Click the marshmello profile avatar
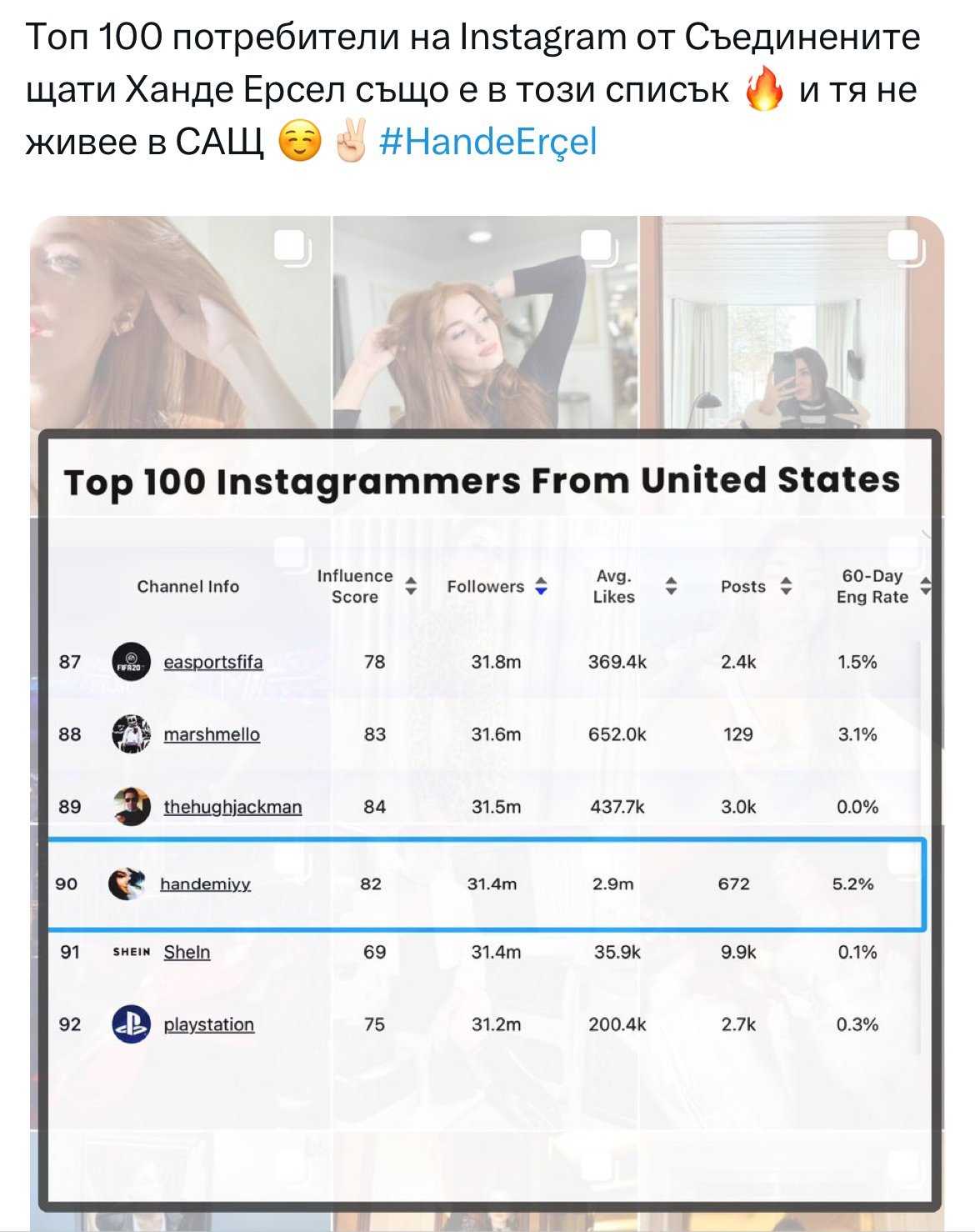975x1232 pixels. tap(131, 734)
